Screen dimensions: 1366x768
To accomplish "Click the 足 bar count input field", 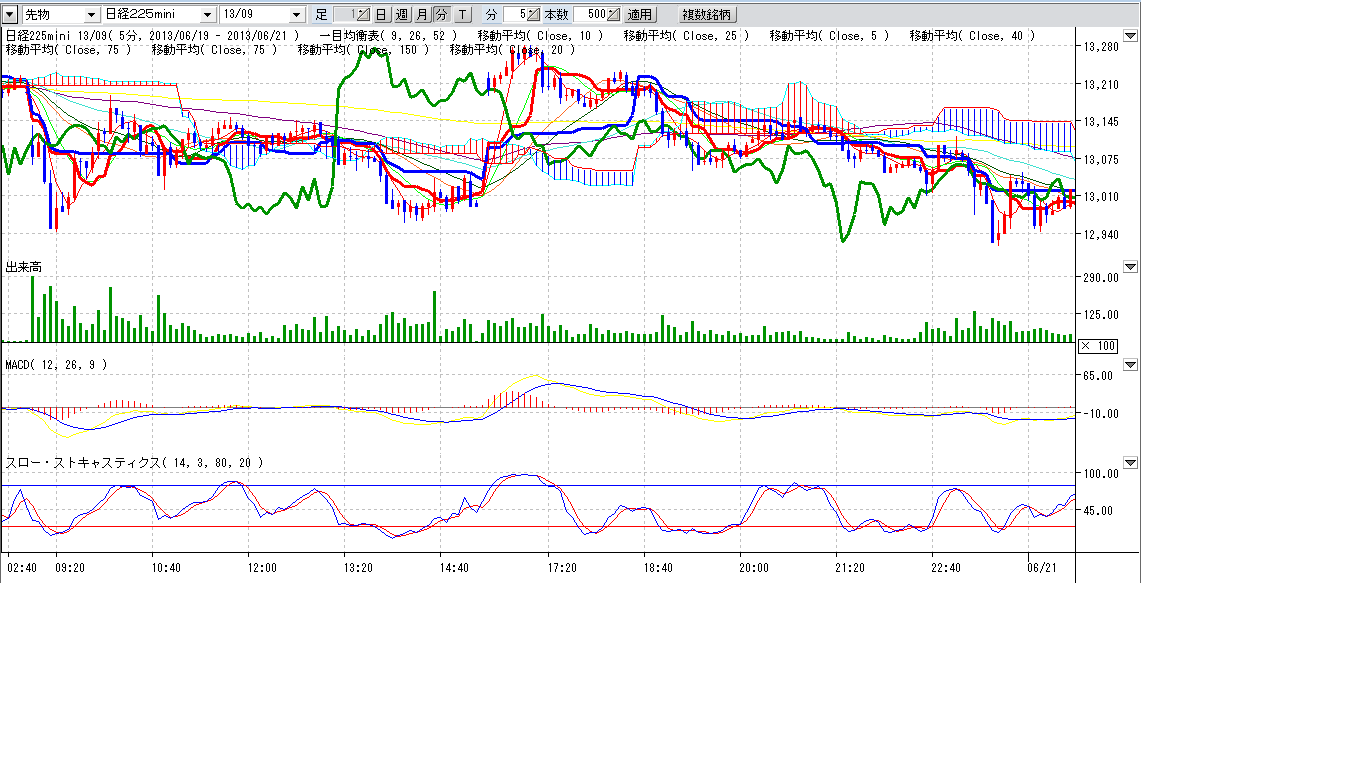I will tap(343, 15).
